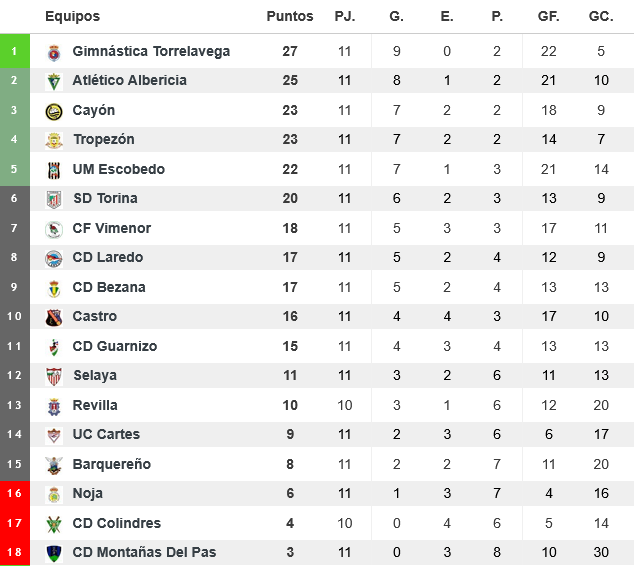Click the SD Torina club shield
634x566 pixels.
click(54, 199)
